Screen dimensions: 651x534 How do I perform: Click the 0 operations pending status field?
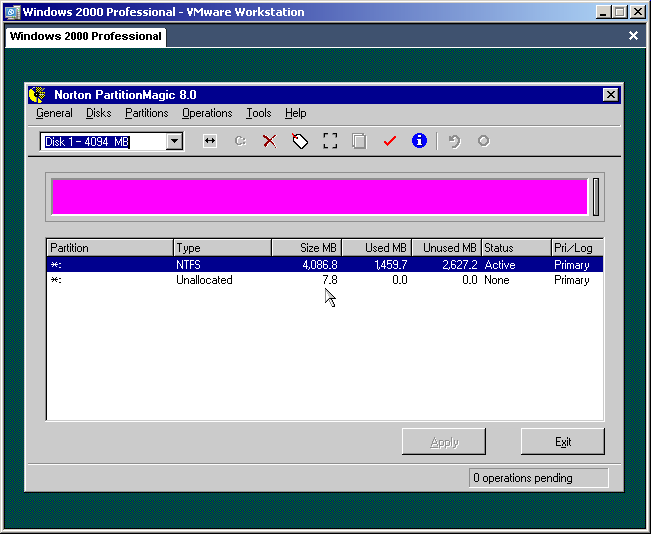click(x=538, y=478)
